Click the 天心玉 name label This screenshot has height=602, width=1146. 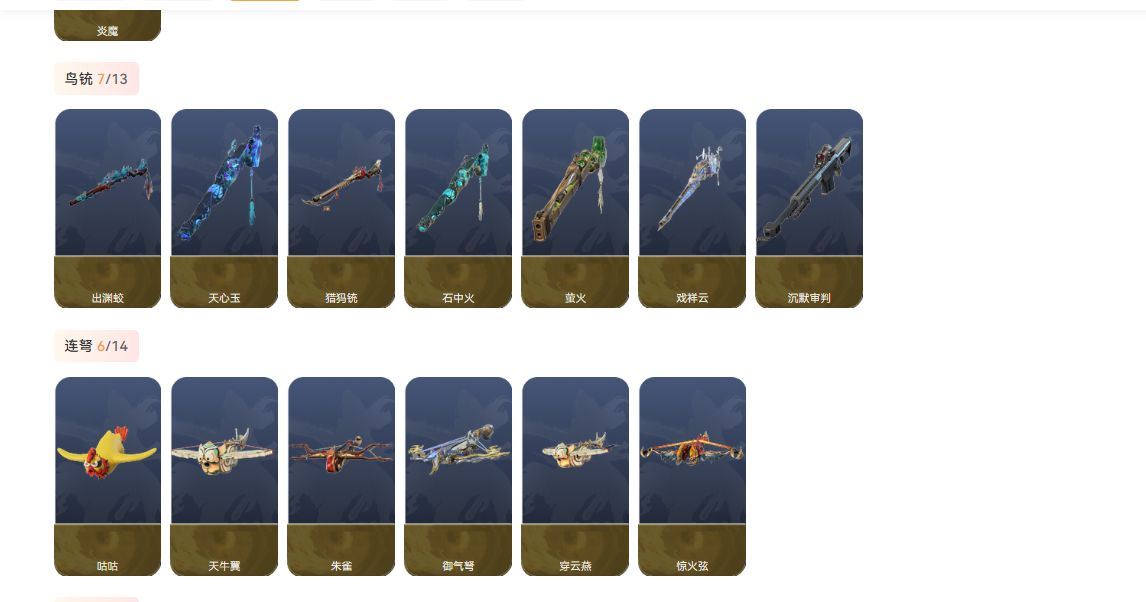[224, 298]
